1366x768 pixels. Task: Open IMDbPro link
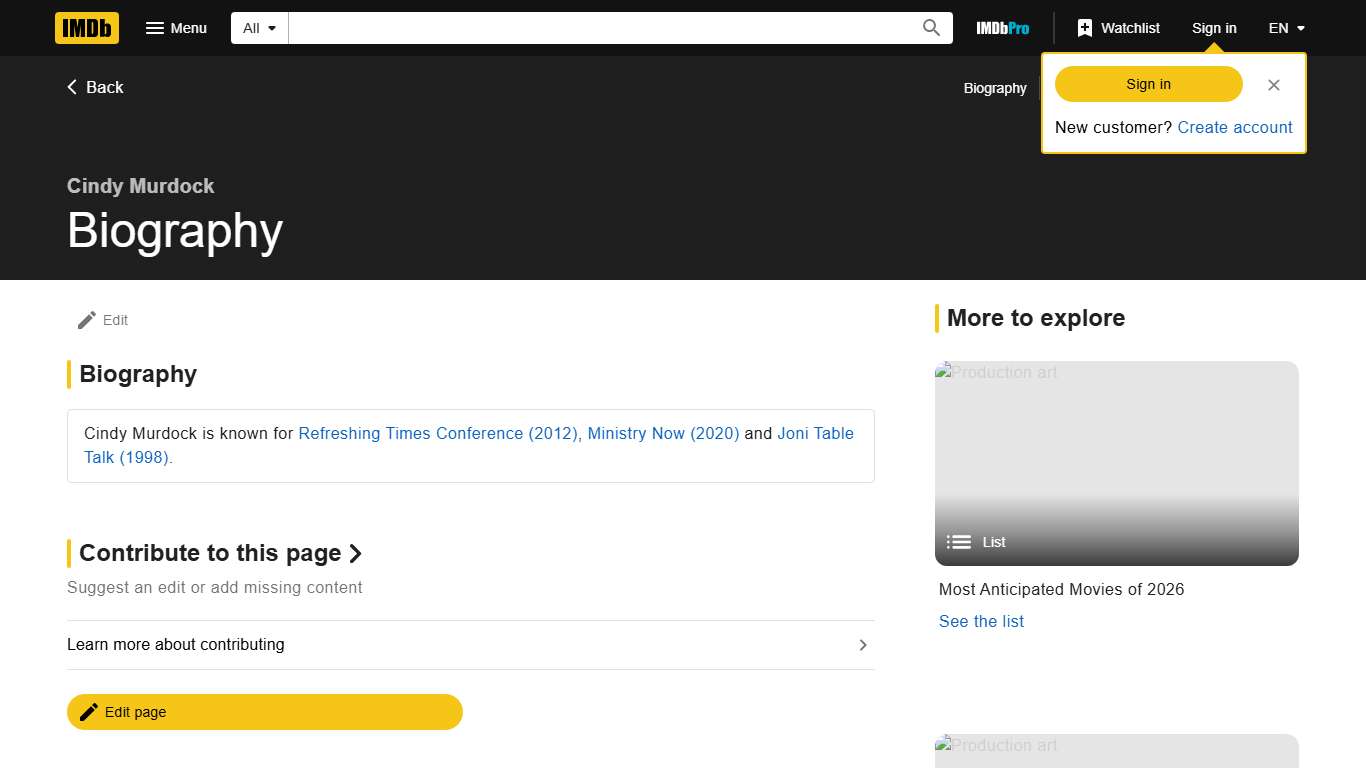pos(1002,28)
